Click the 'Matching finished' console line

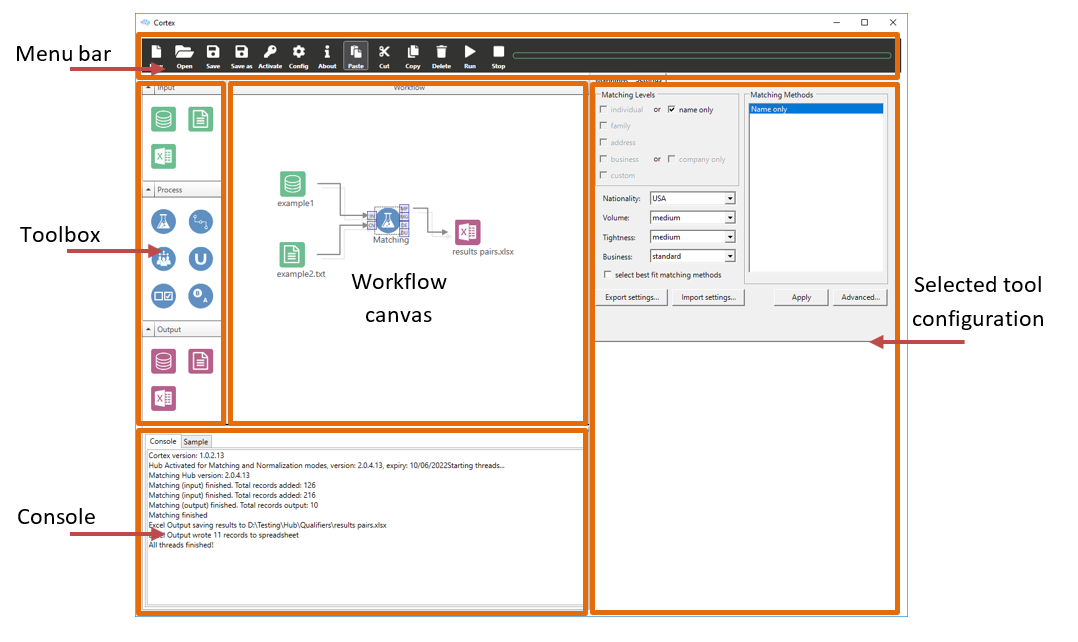(178, 515)
